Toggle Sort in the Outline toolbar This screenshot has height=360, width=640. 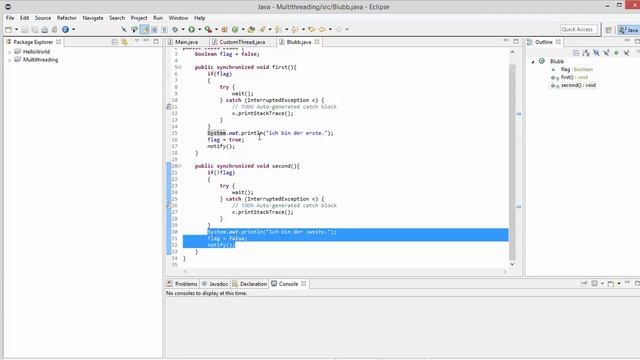point(586,53)
